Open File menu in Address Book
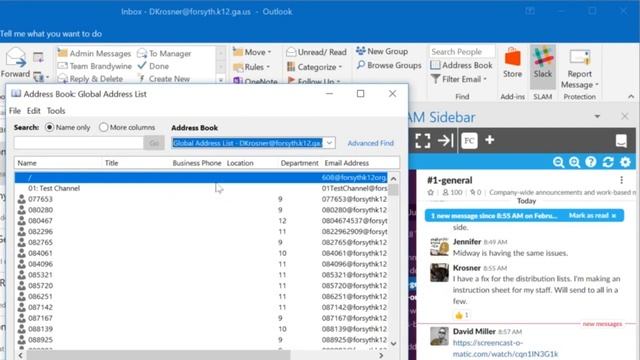The height and width of the screenshot is (360, 640). pos(15,111)
